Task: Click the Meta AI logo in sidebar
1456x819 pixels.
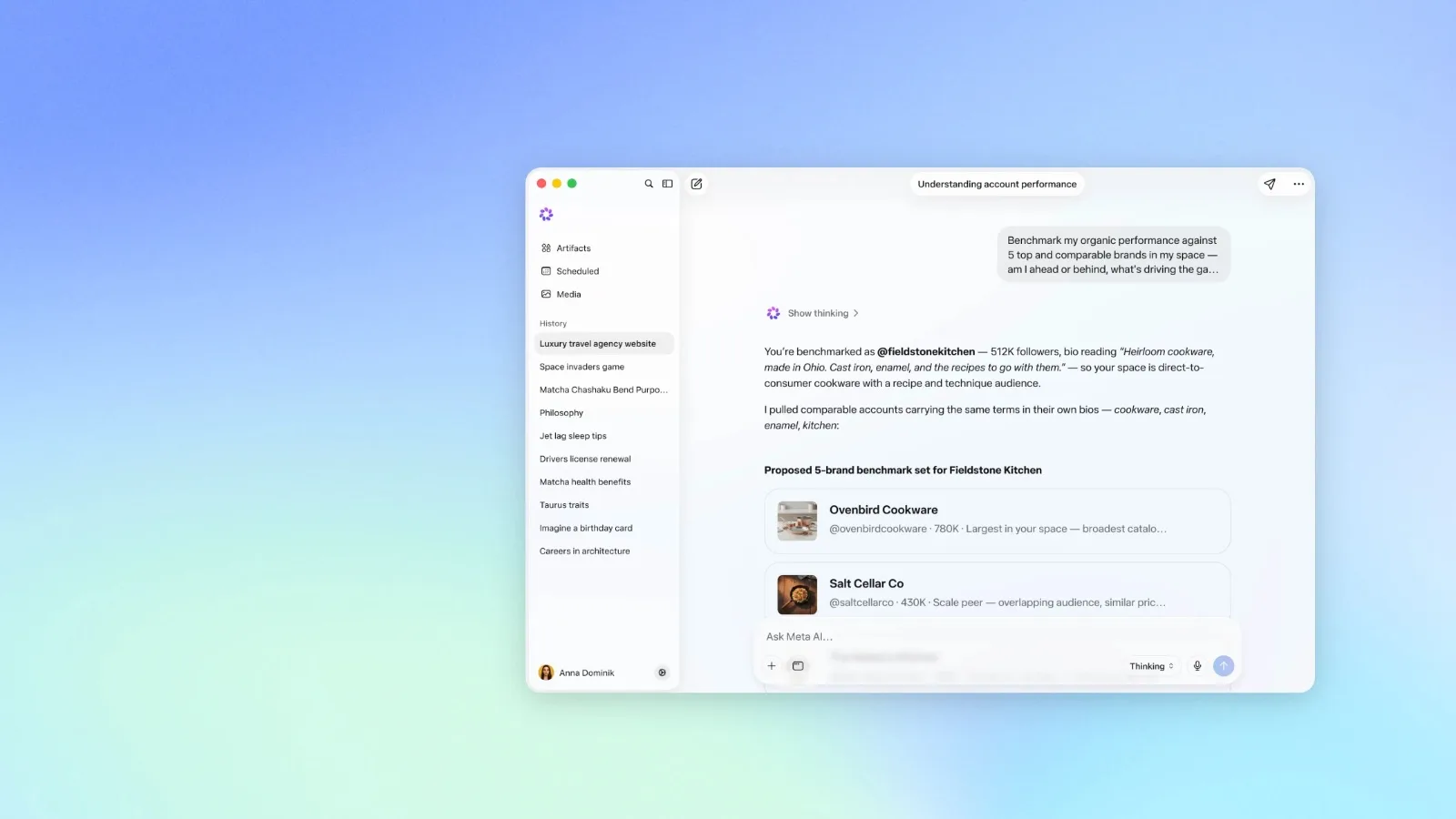Action: (x=546, y=214)
